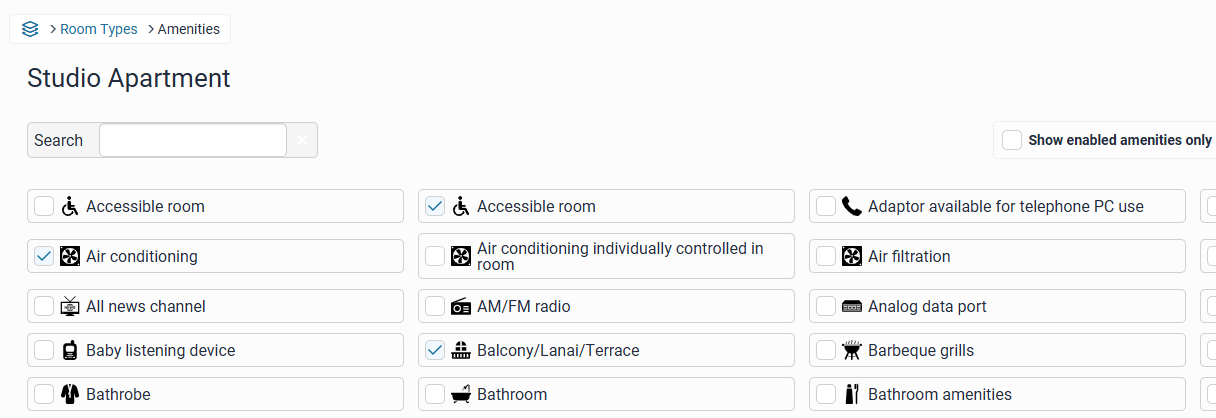Enable Show enabled amenities only

[x=1012, y=140]
